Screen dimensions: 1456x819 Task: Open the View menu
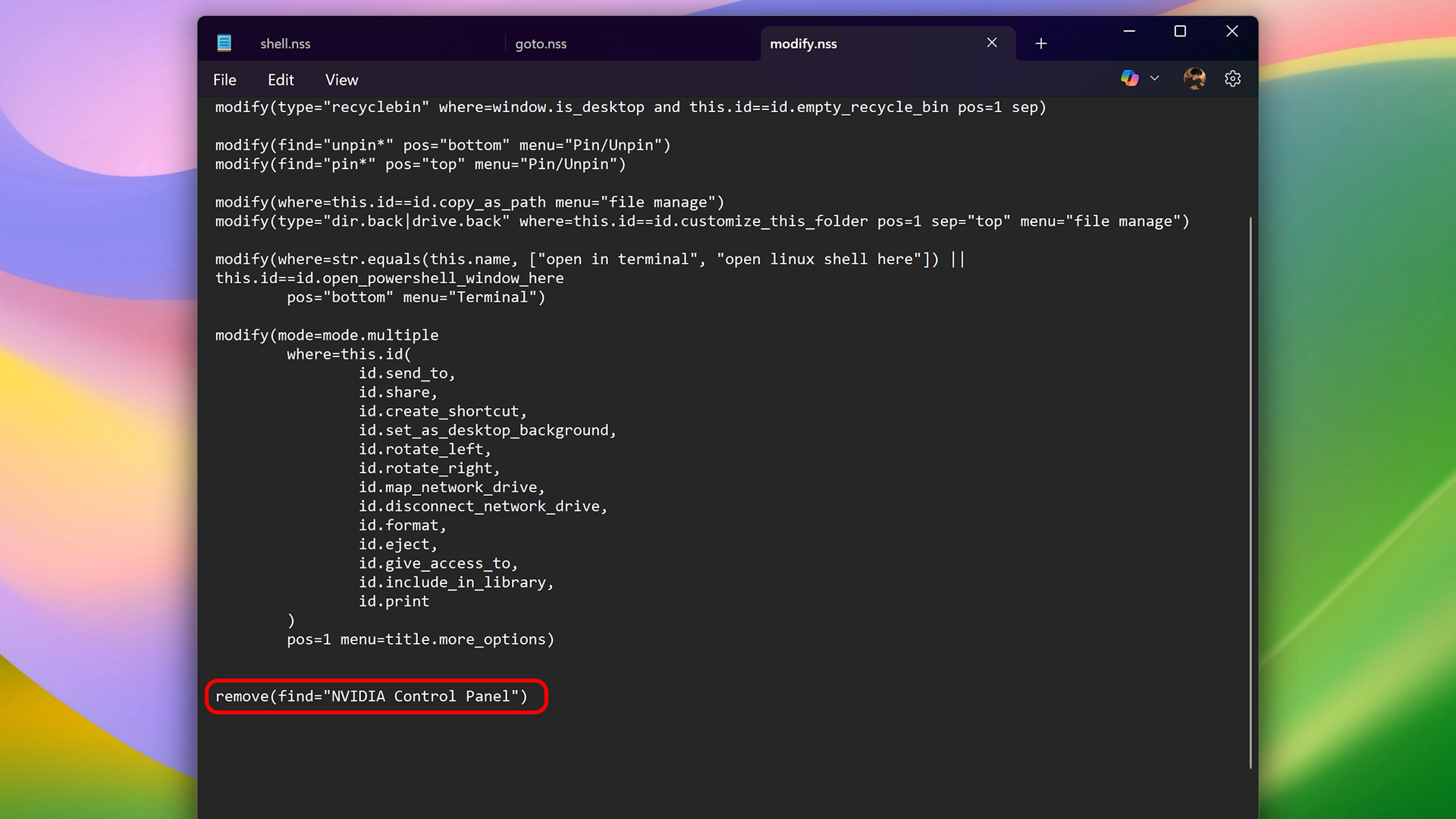pyautogui.click(x=341, y=80)
